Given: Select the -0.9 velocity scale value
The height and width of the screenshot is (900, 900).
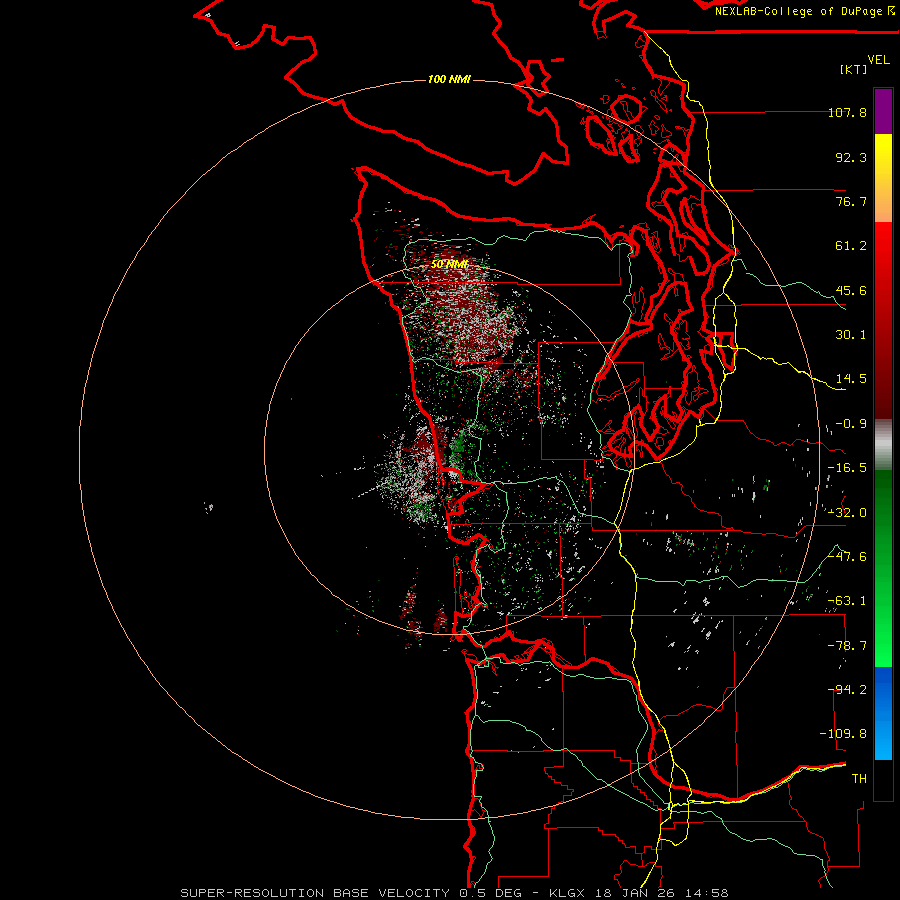Looking at the screenshot, I should pyautogui.click(x=851, y=424).
